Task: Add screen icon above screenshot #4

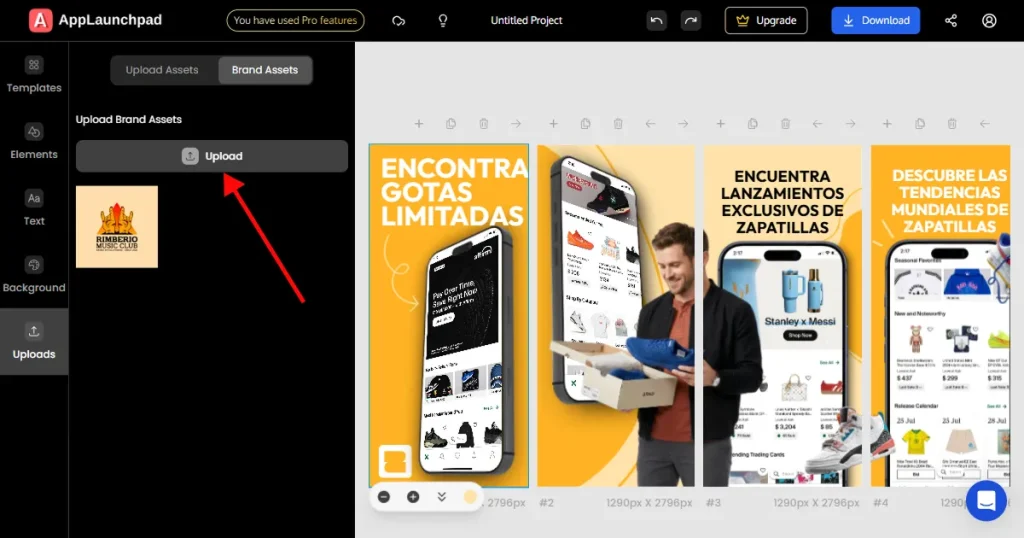Action: click(887, 123)
